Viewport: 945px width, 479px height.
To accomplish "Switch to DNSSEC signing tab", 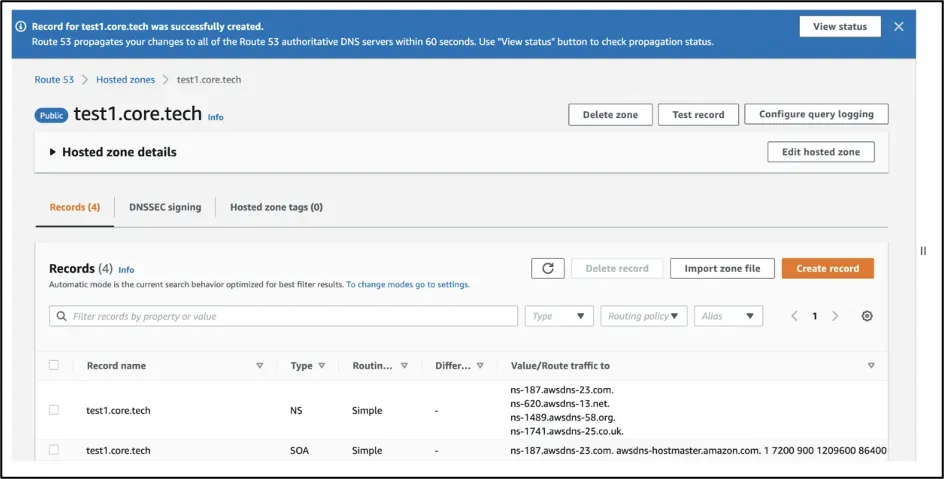I will tap(165, 207).
